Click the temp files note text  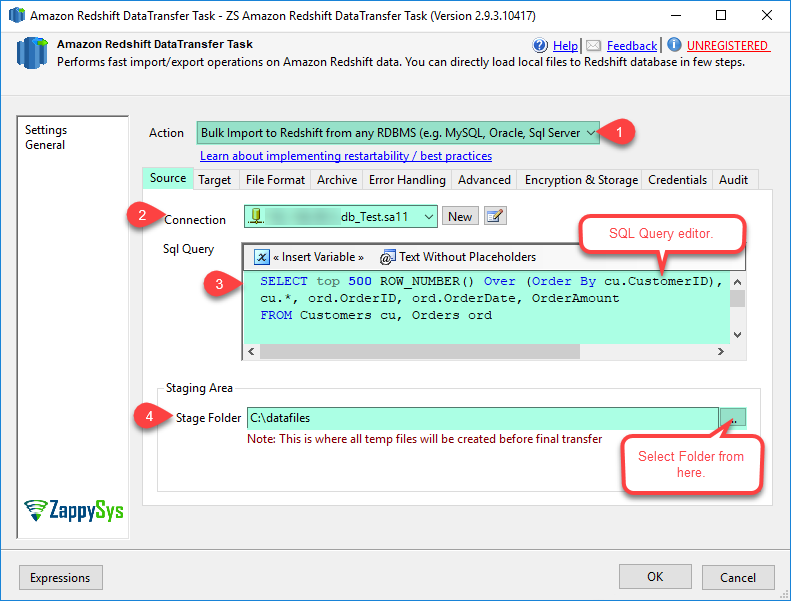click(424, 439)
